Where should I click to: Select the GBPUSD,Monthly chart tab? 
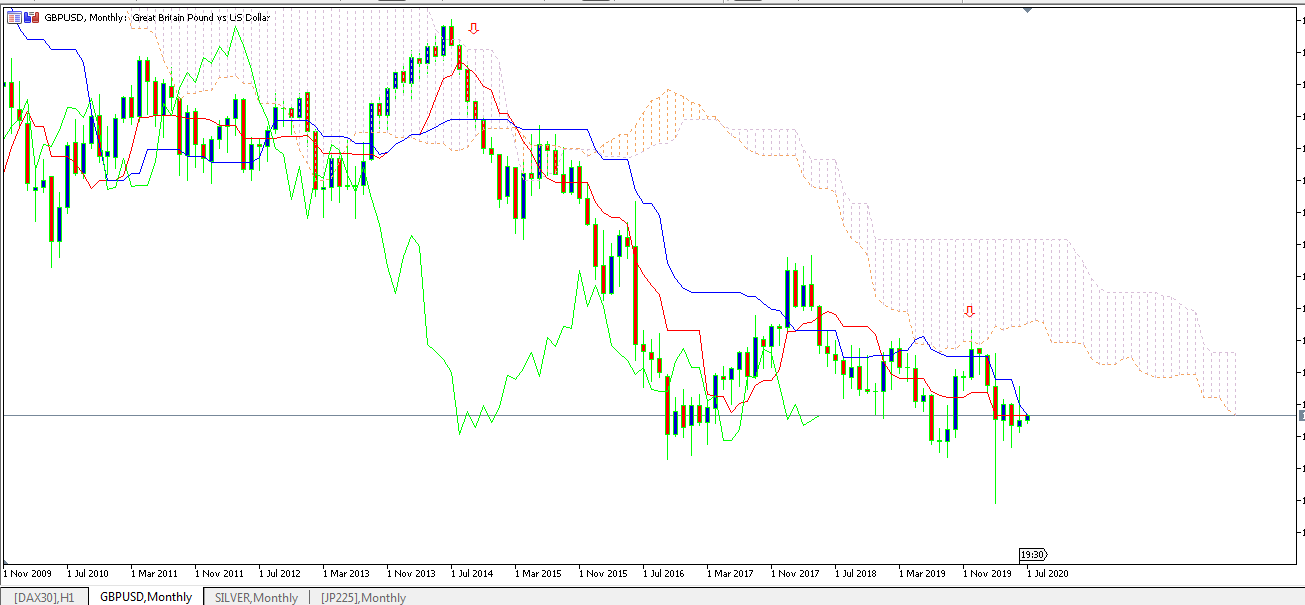click(146, 597)
